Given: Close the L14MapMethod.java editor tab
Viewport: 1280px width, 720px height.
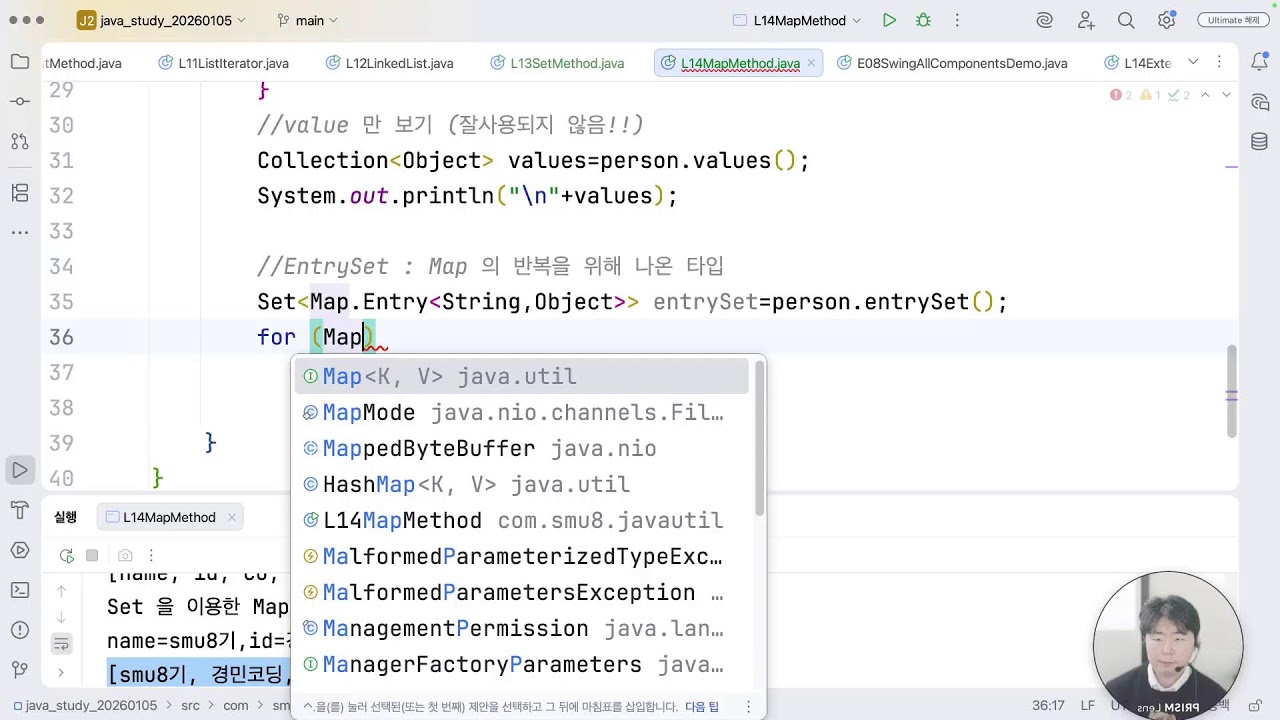Looking at the screenshot, I should tap(812, 63).
